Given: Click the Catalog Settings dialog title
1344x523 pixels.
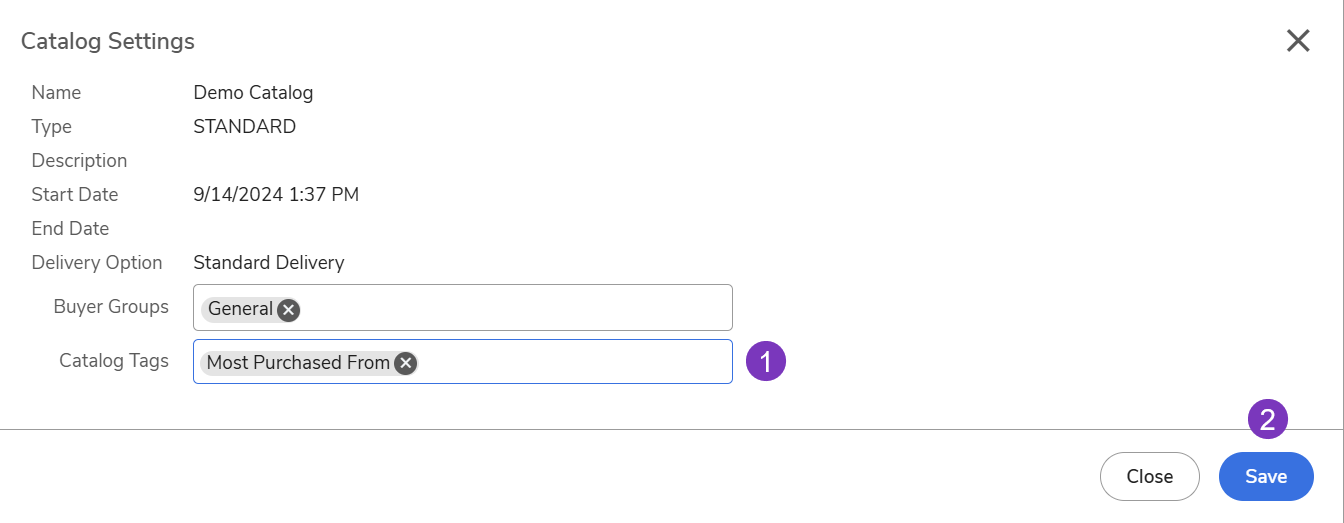Looking at the screenshot, I should tap(108, 42).
